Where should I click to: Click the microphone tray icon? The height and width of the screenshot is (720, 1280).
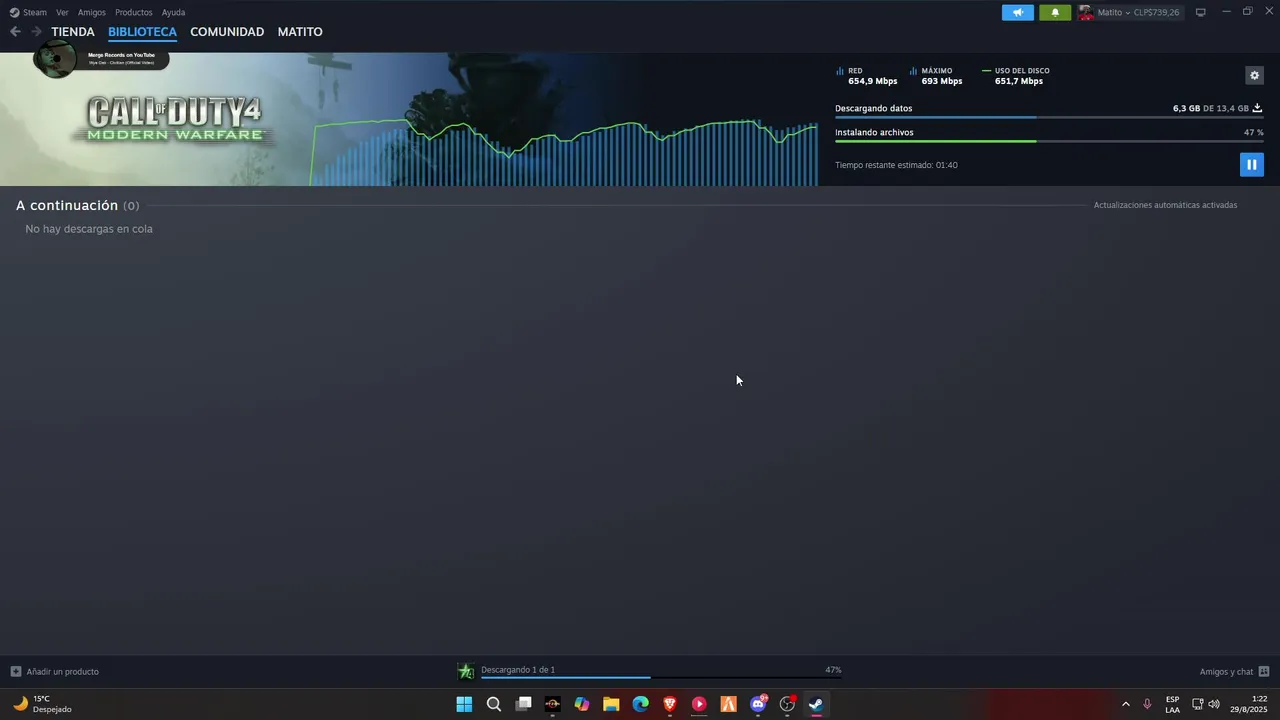(x=1147, y=704)
